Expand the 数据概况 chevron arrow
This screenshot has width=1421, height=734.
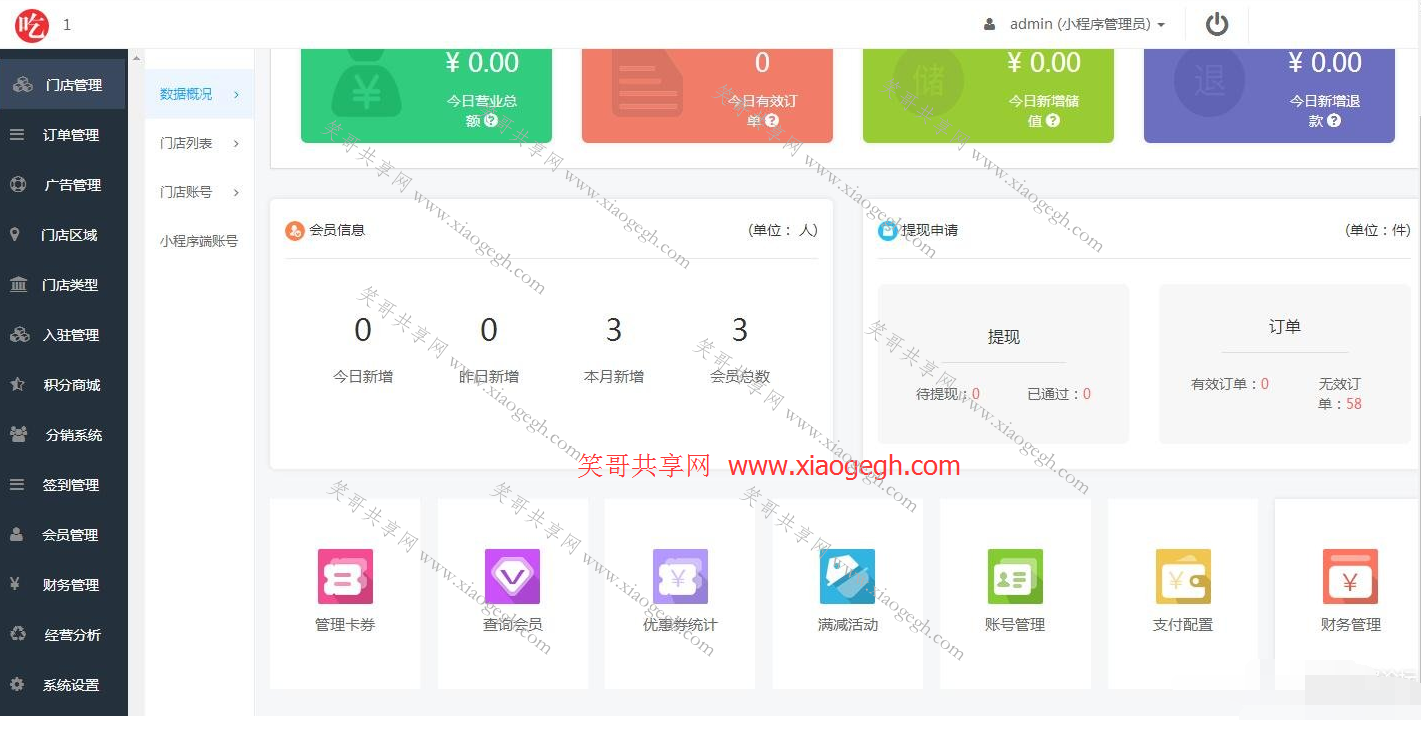click(x=237, y=94)
